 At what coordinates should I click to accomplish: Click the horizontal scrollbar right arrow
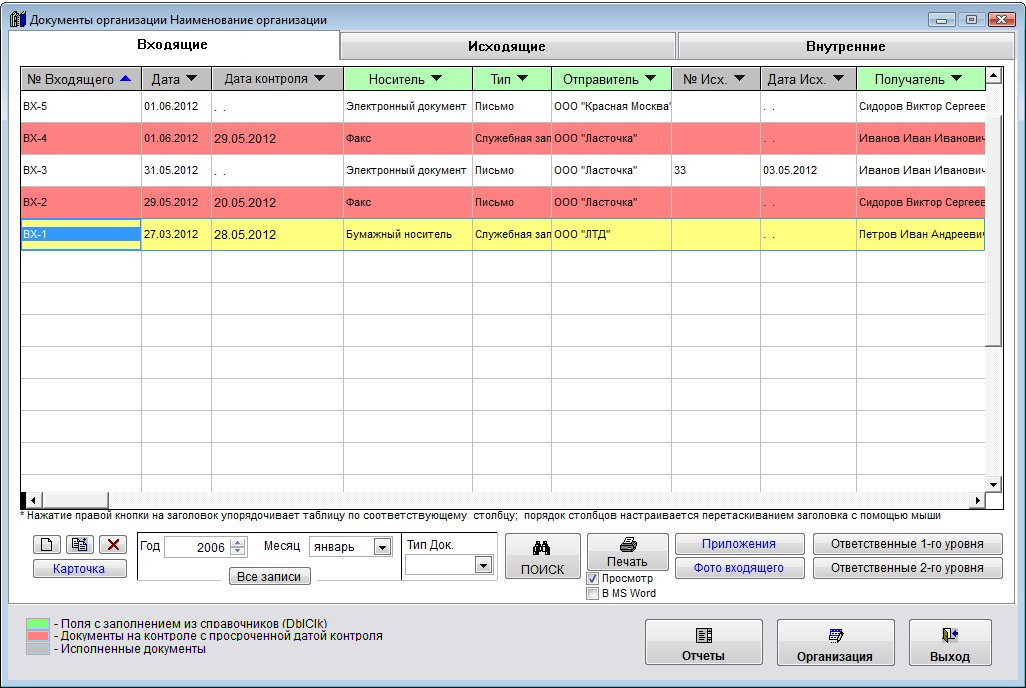[x=978, y=500]
